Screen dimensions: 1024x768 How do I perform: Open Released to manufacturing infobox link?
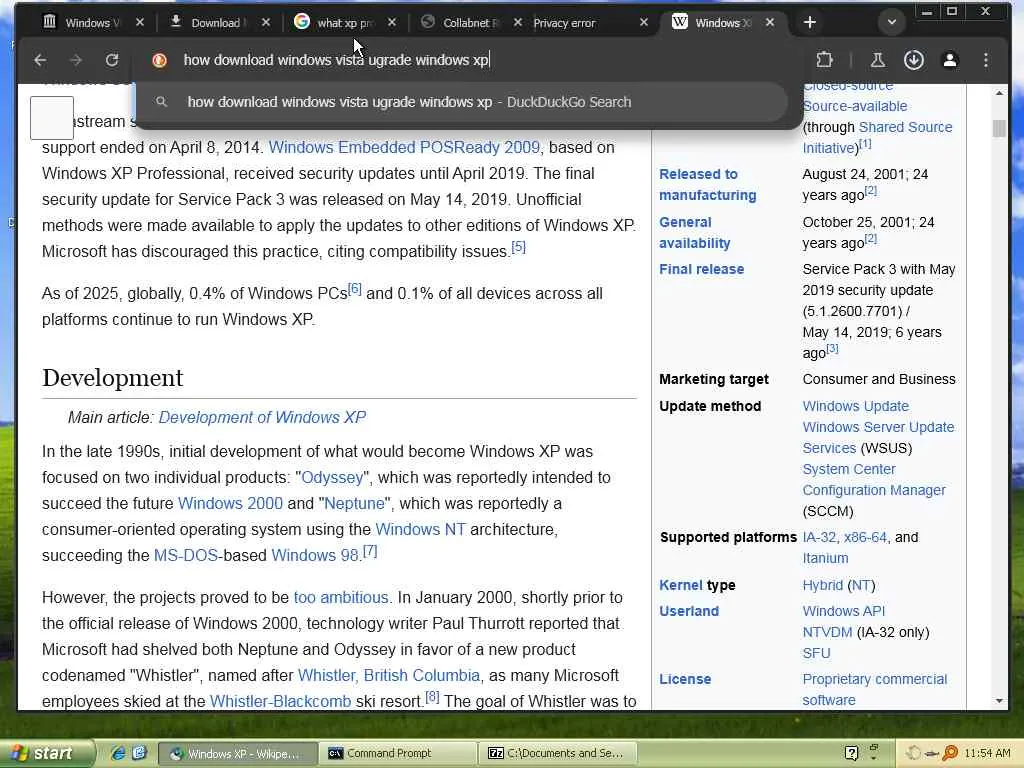pos(707,185)
